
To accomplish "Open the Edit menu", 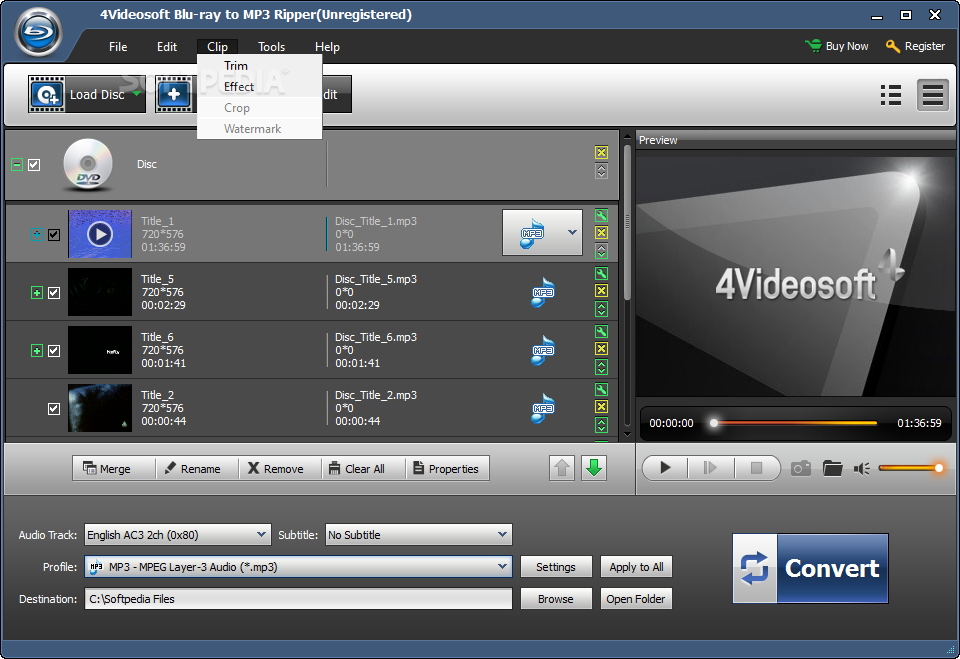I will click(x=167, y=47).
